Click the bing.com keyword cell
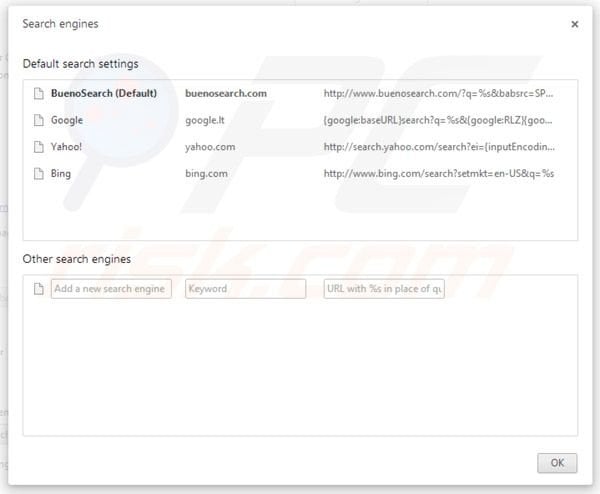Image resolution: width=600 pixels, height=494 pixels. pyautogui.click(x=206, y=174)
